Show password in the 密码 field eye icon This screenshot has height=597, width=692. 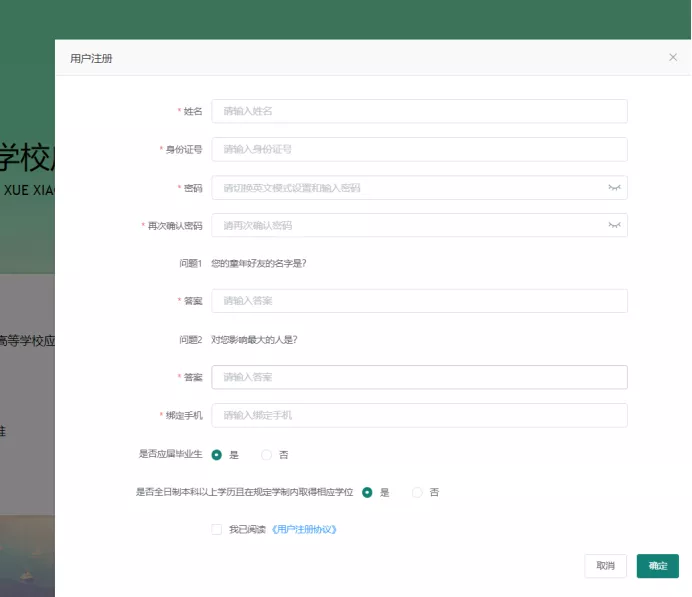click(x=614, y=188)
